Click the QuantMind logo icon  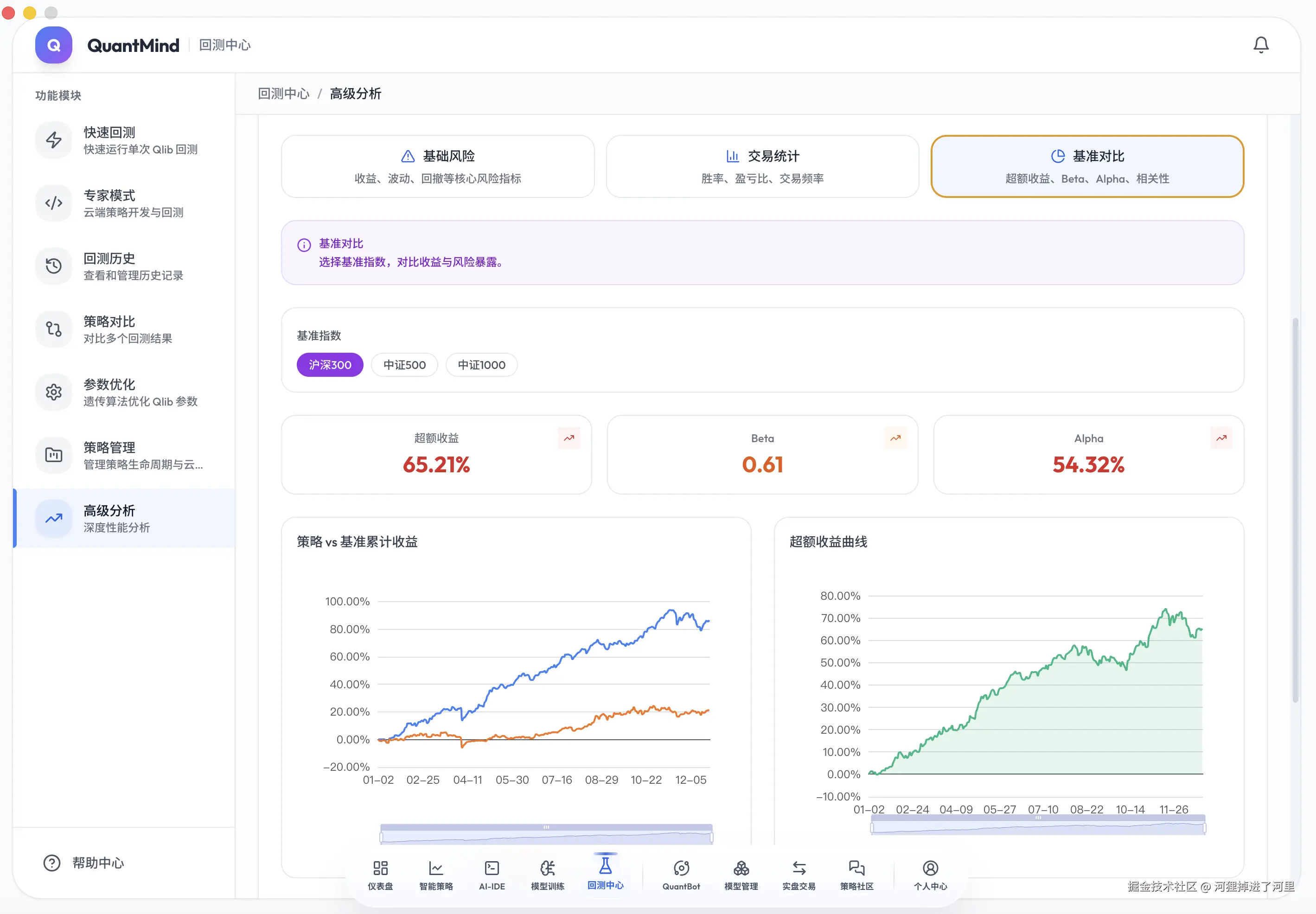click(x=53, y=44)
